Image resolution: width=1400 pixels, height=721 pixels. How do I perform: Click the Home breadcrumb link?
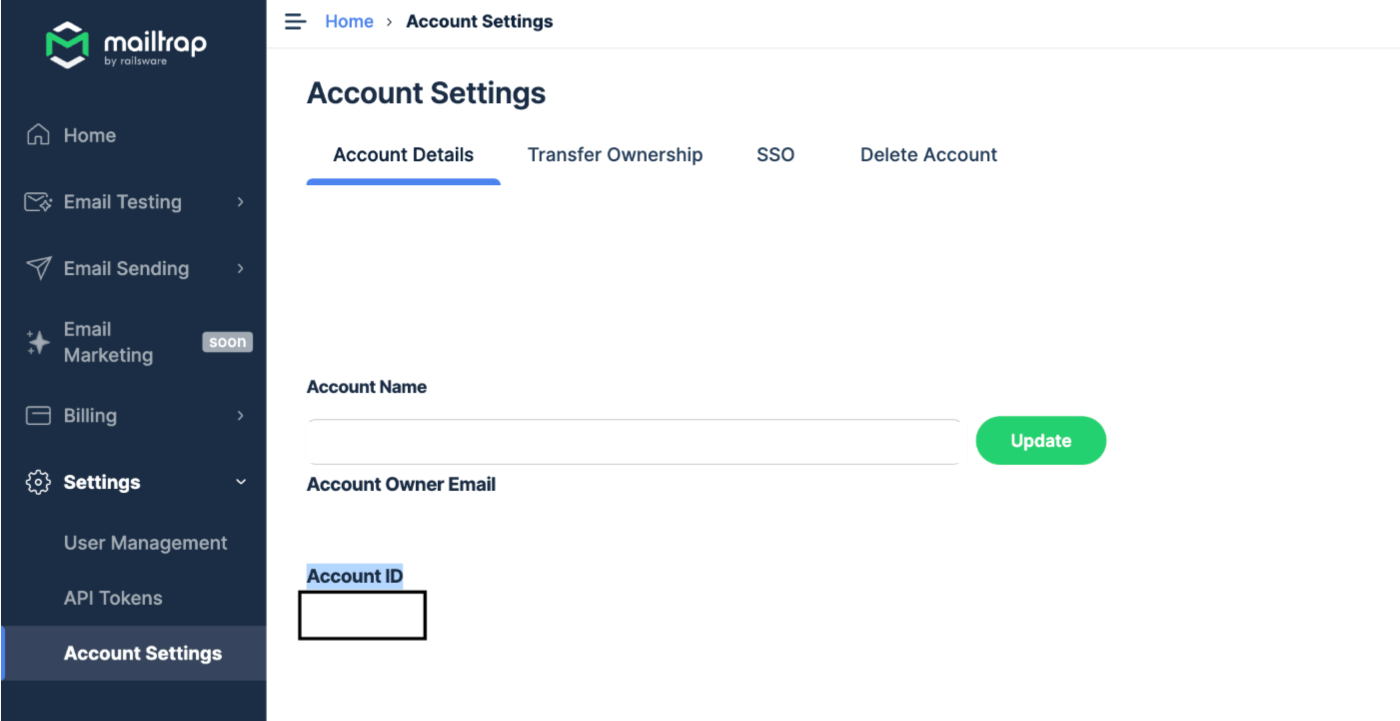click(349, 22)
